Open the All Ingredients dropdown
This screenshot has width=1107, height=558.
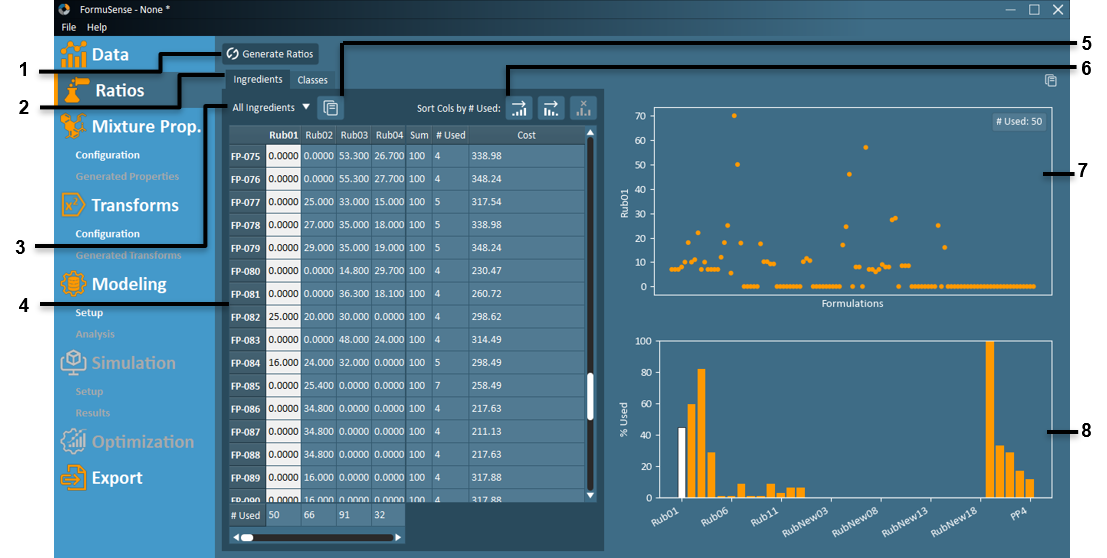coord(271,108)
